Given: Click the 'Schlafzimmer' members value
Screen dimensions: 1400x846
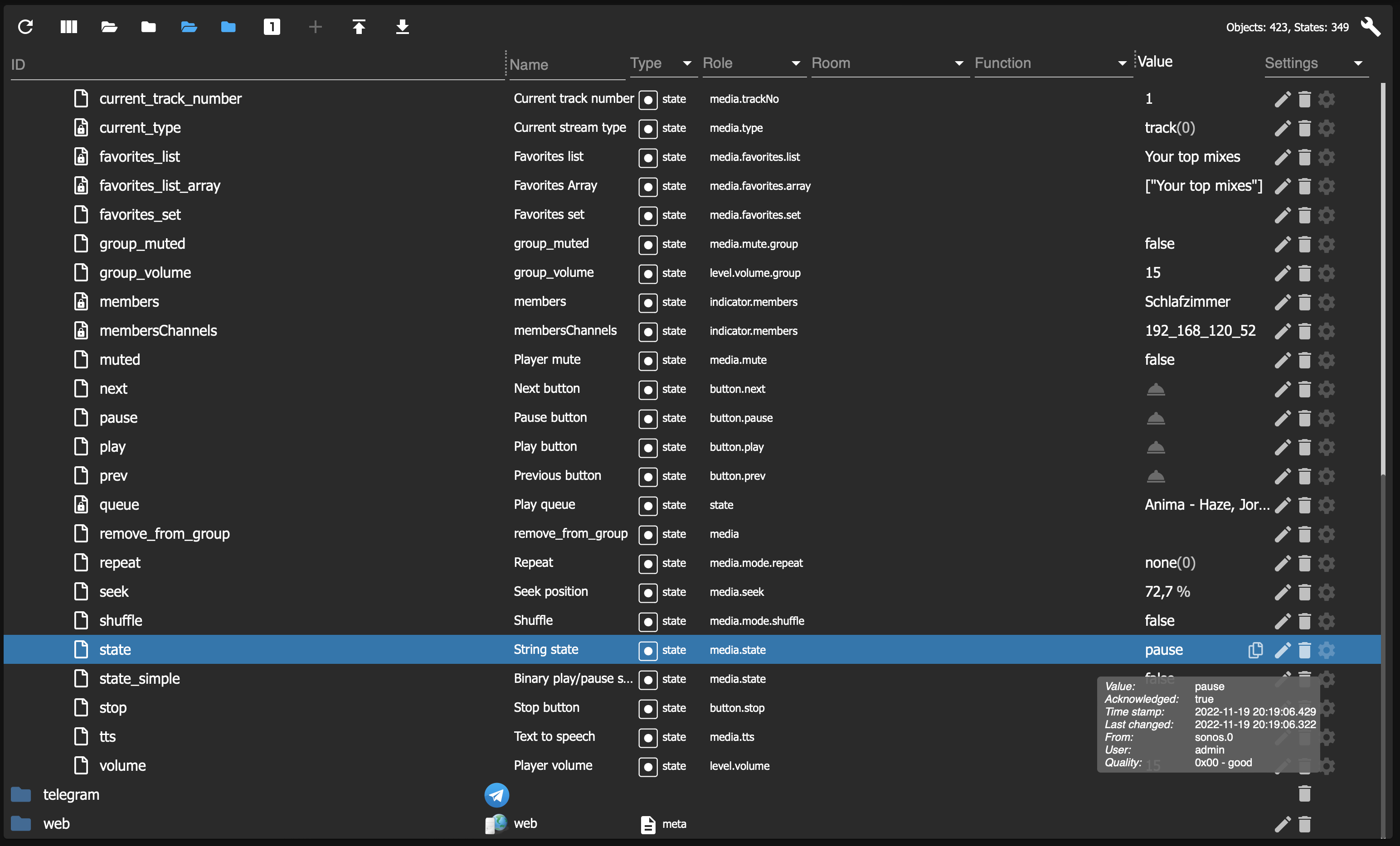Looking at the screenshot, I should coord(1187,301).
